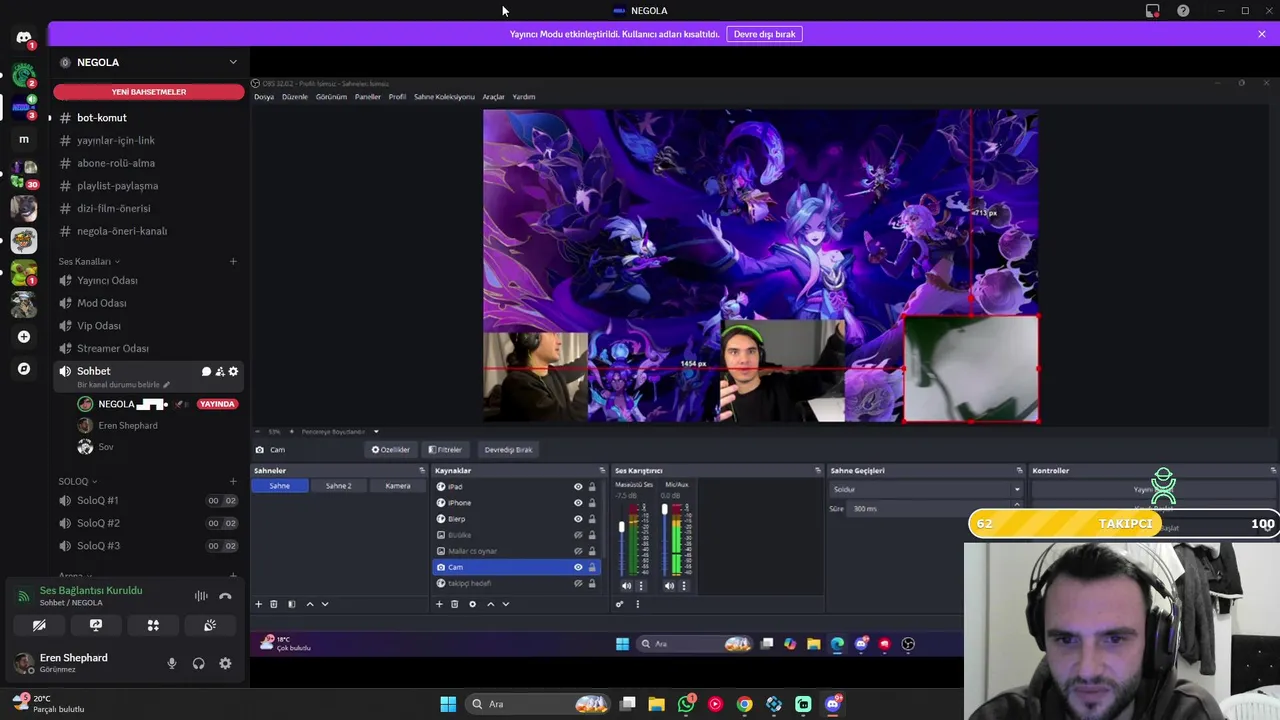The height and width of the screenshot is (720, 1280).
Task: Click the Windows Start button on taskbar
Action: click(448, 704)
